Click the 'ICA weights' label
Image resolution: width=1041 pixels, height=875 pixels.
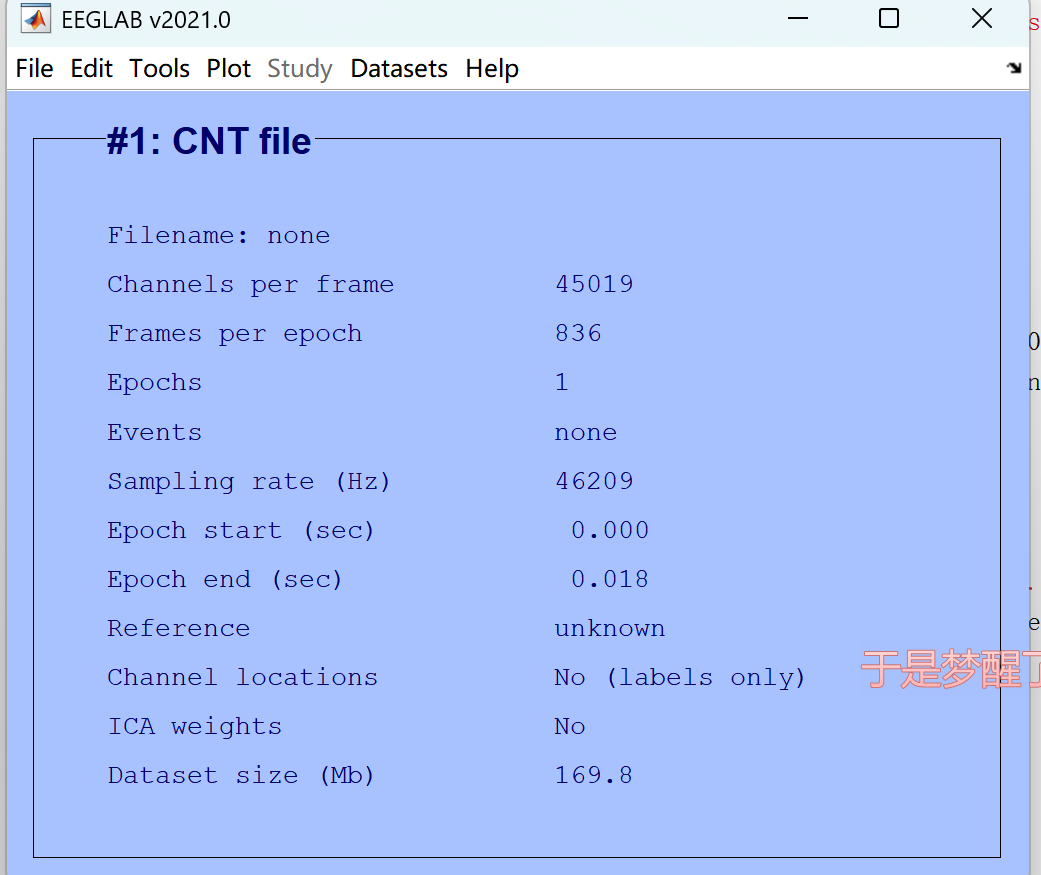pos(195,727)
